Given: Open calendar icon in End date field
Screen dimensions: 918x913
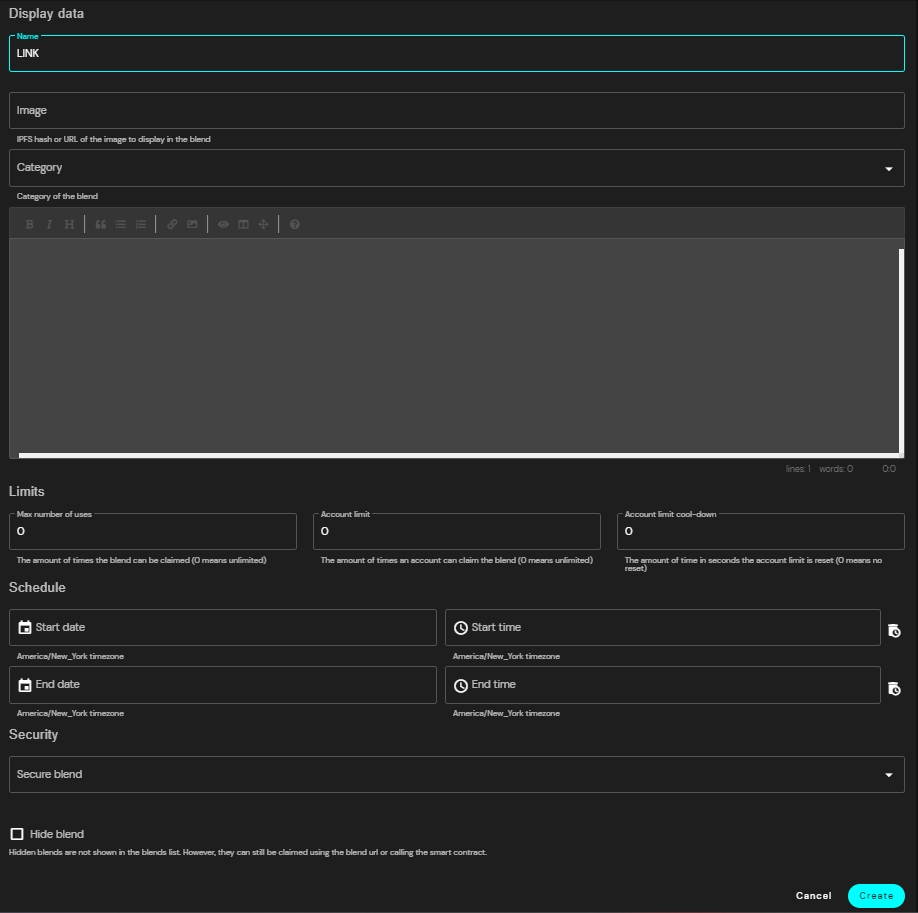Looking at the screenshot, I should point(25,685).
